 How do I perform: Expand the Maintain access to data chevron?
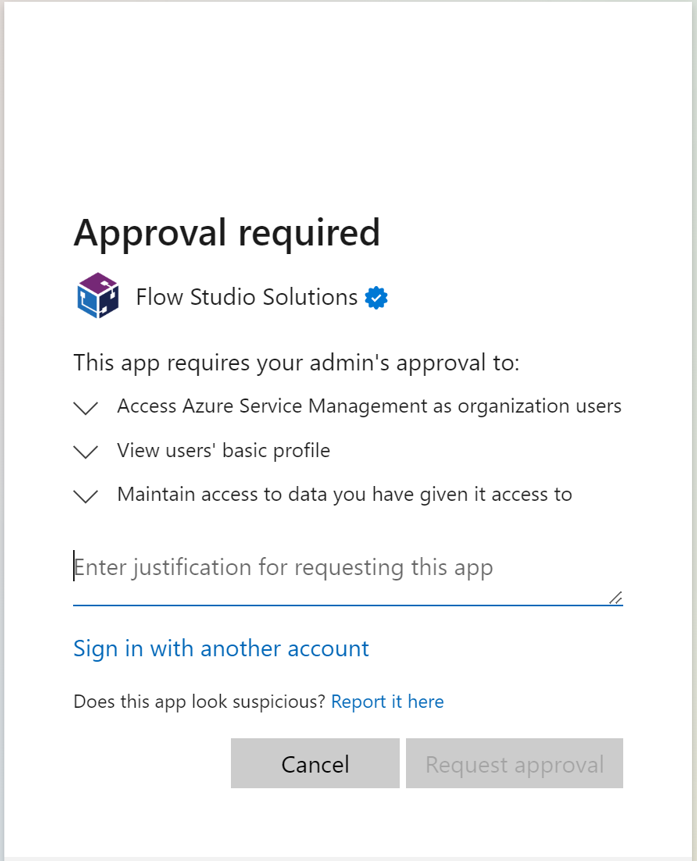tap(87, 496)
